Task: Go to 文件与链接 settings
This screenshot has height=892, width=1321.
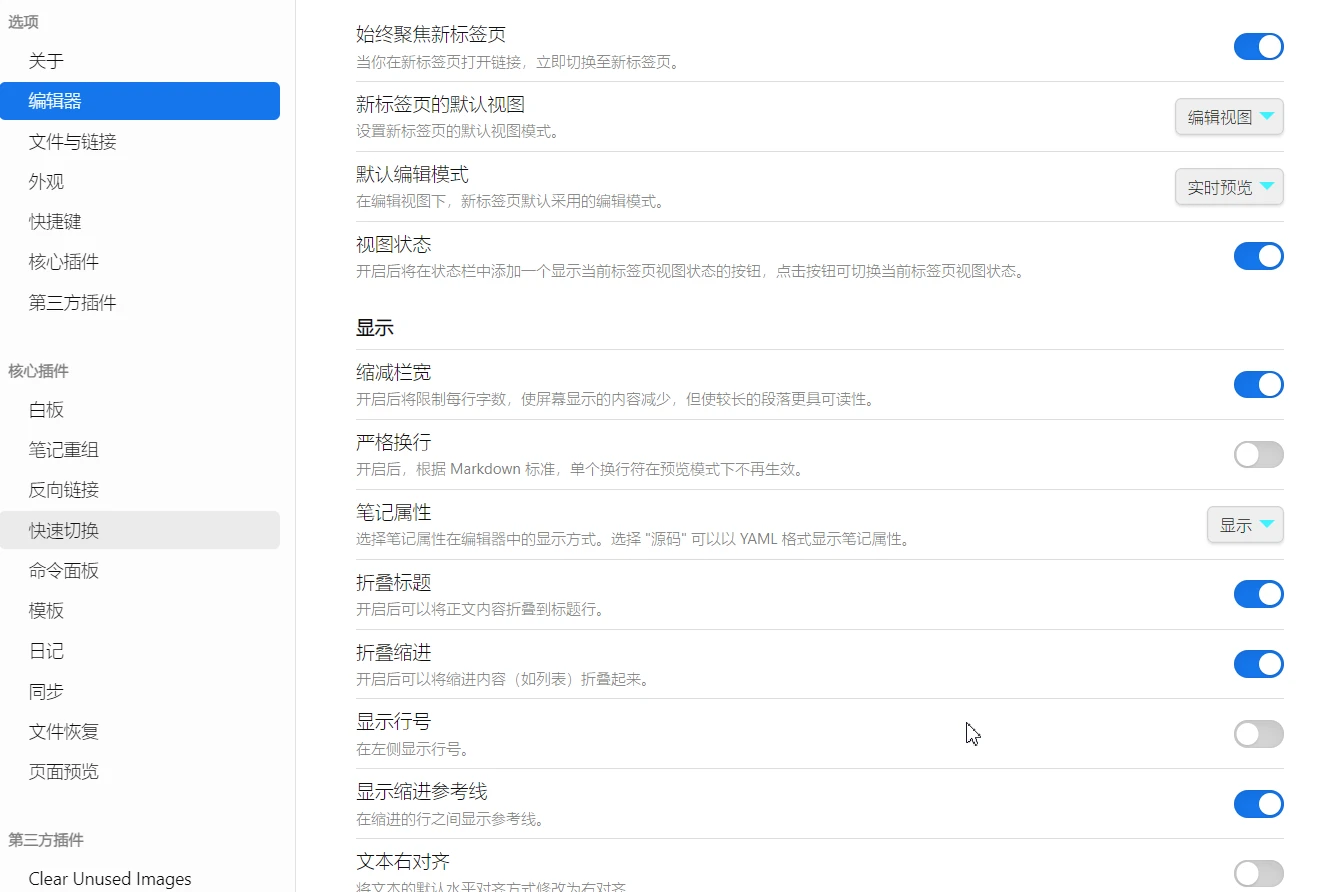Action: (x=73, y=142)
